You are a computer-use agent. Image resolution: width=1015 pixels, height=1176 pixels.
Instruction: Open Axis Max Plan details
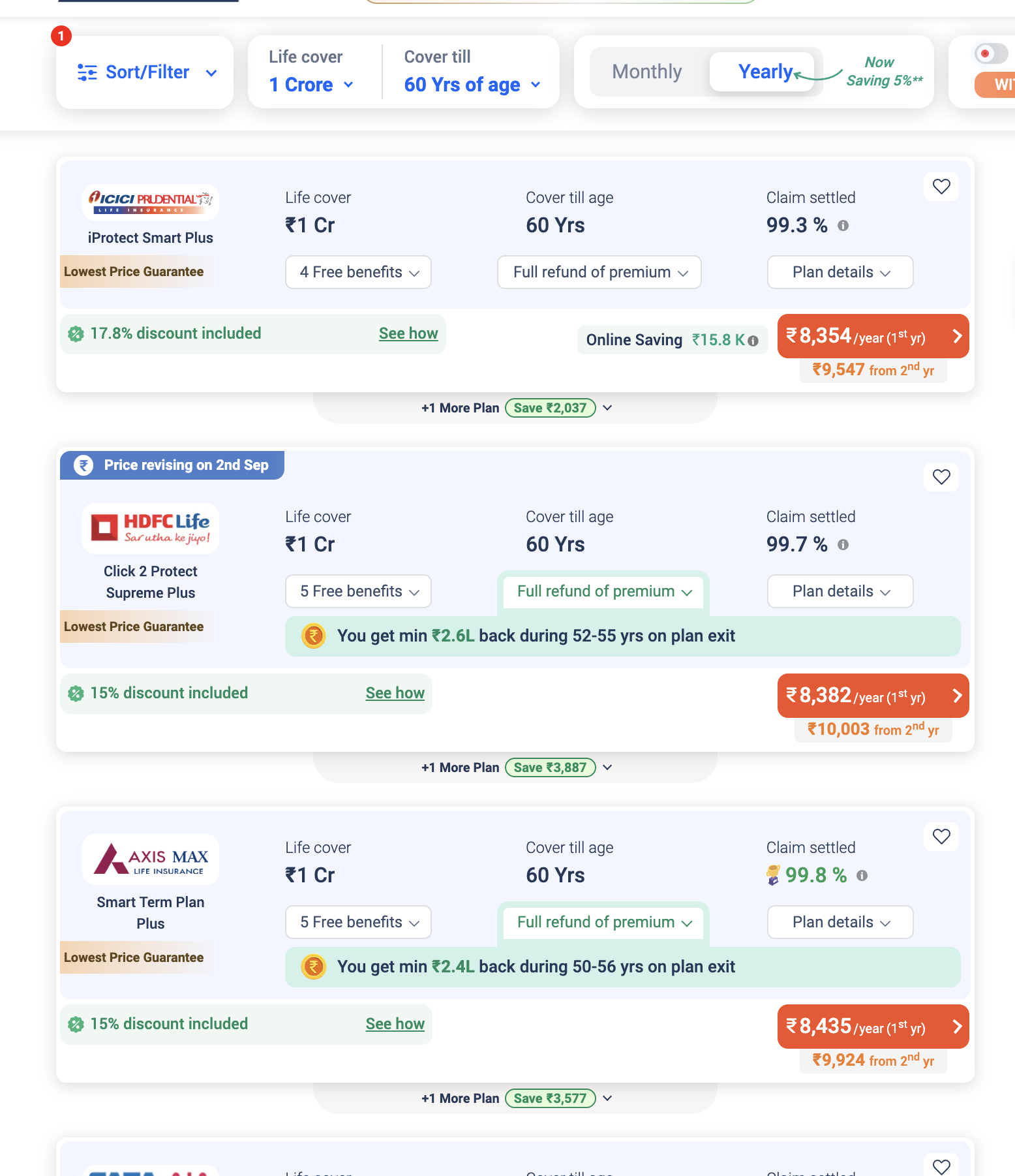tap(840, 922)
